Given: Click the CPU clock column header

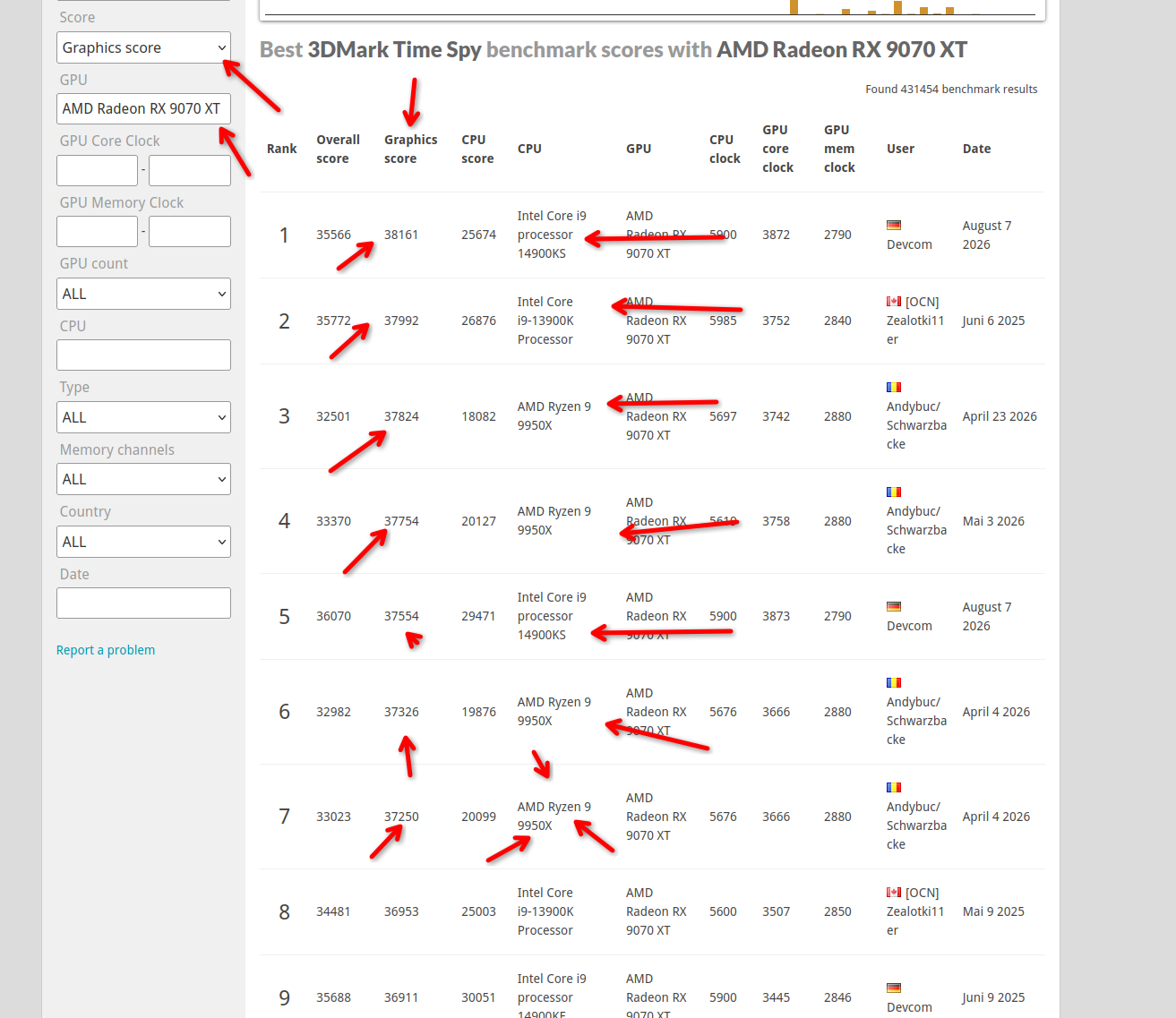Looking at the screenshot, I should (x=725, y=149).
